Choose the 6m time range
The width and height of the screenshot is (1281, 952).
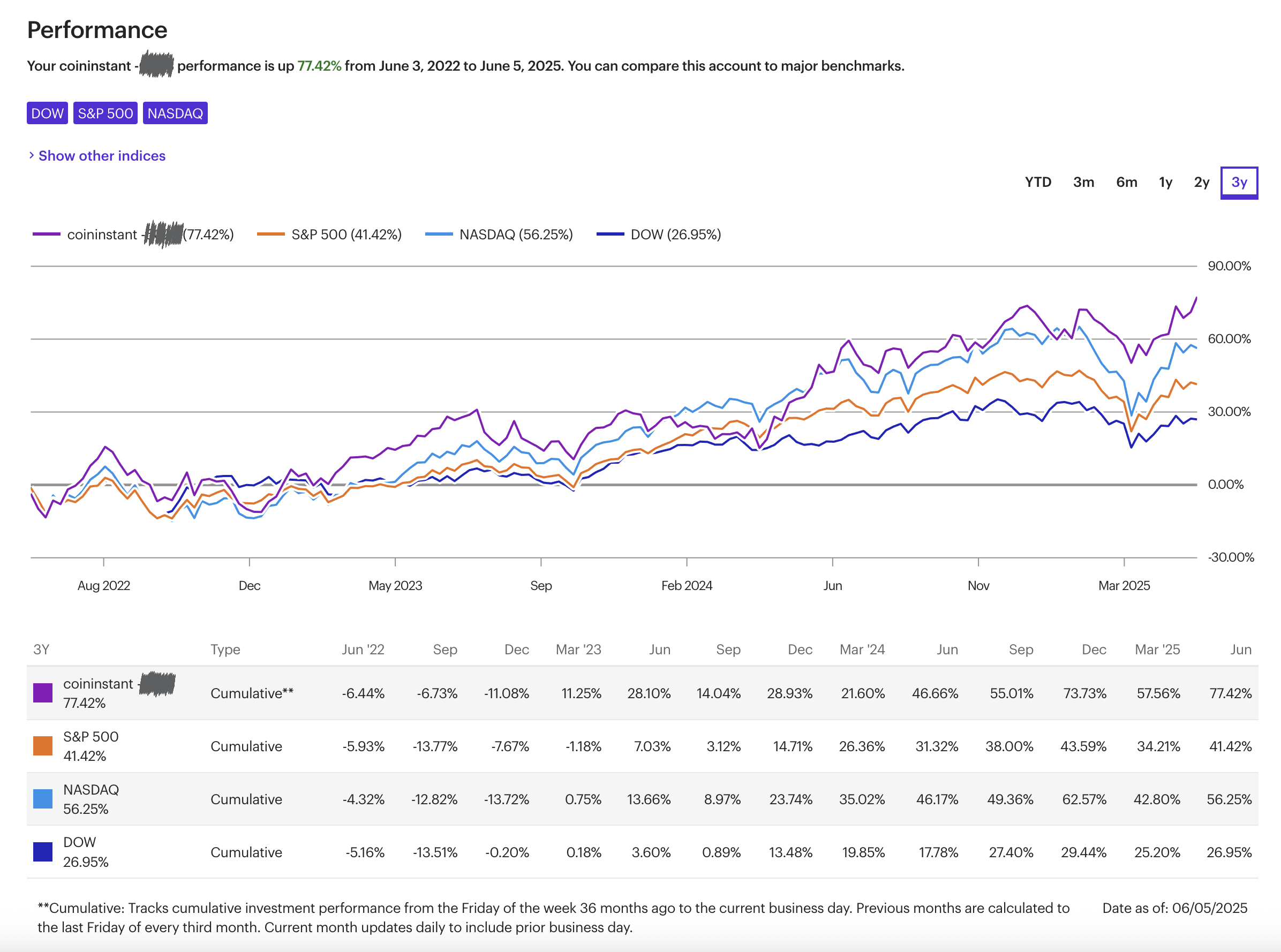[x=1127, y=182]
